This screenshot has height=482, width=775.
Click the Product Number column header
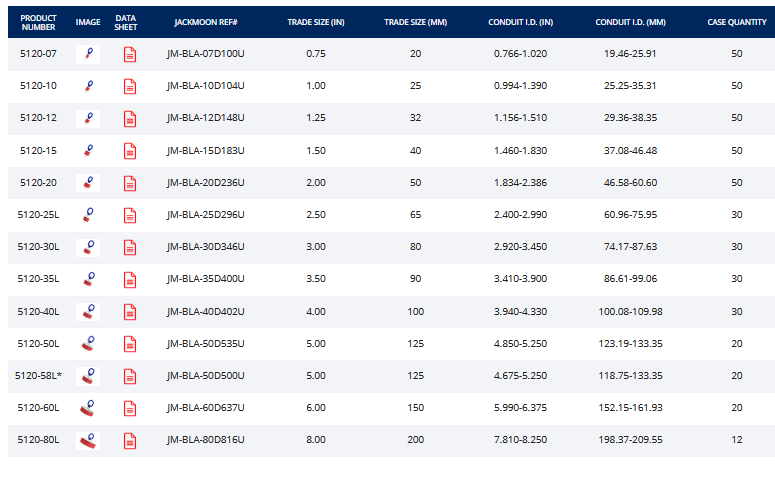38,22
